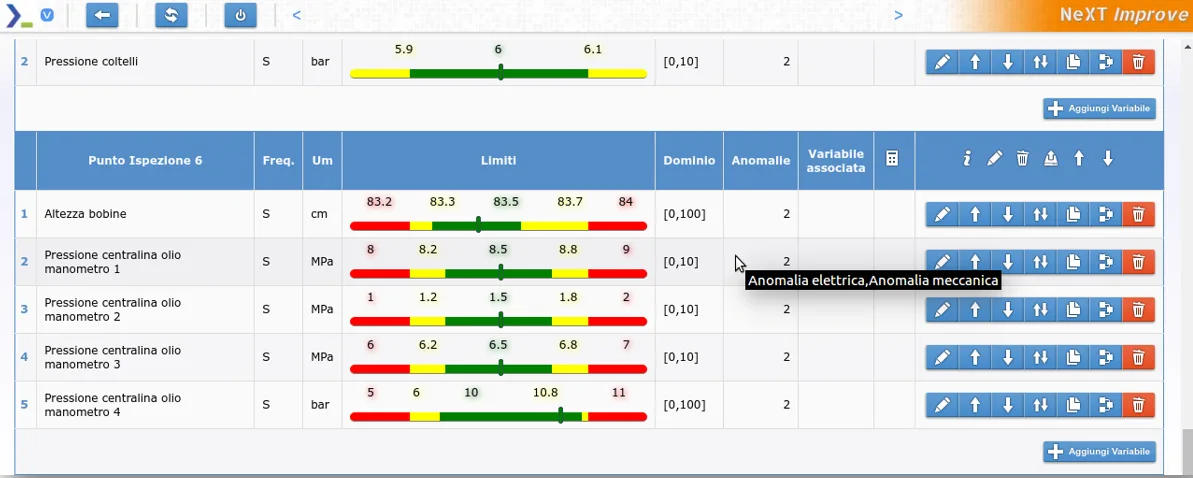Click the Anomalie column header

[760, 160]
